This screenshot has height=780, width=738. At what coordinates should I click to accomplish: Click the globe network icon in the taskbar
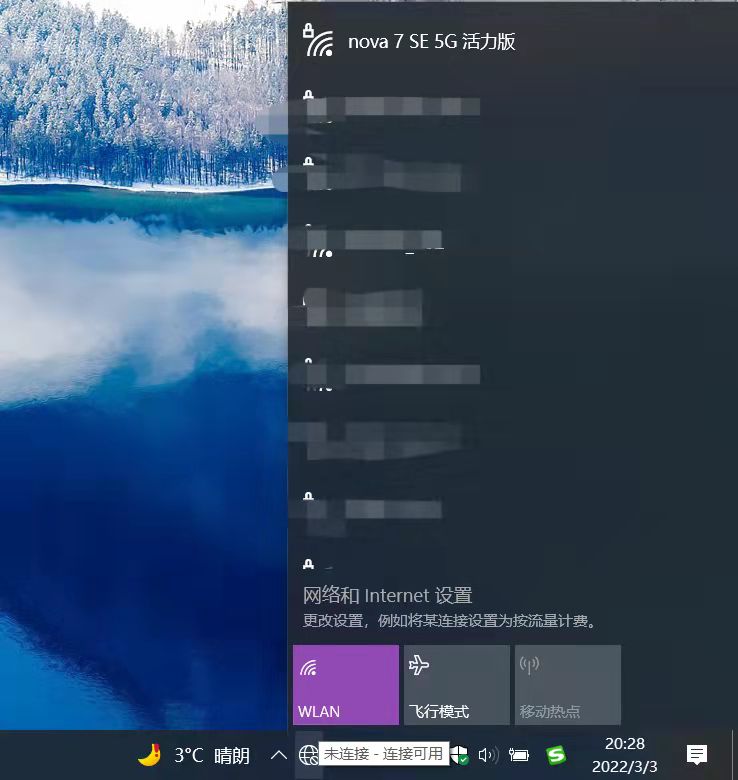click(308, 755)
